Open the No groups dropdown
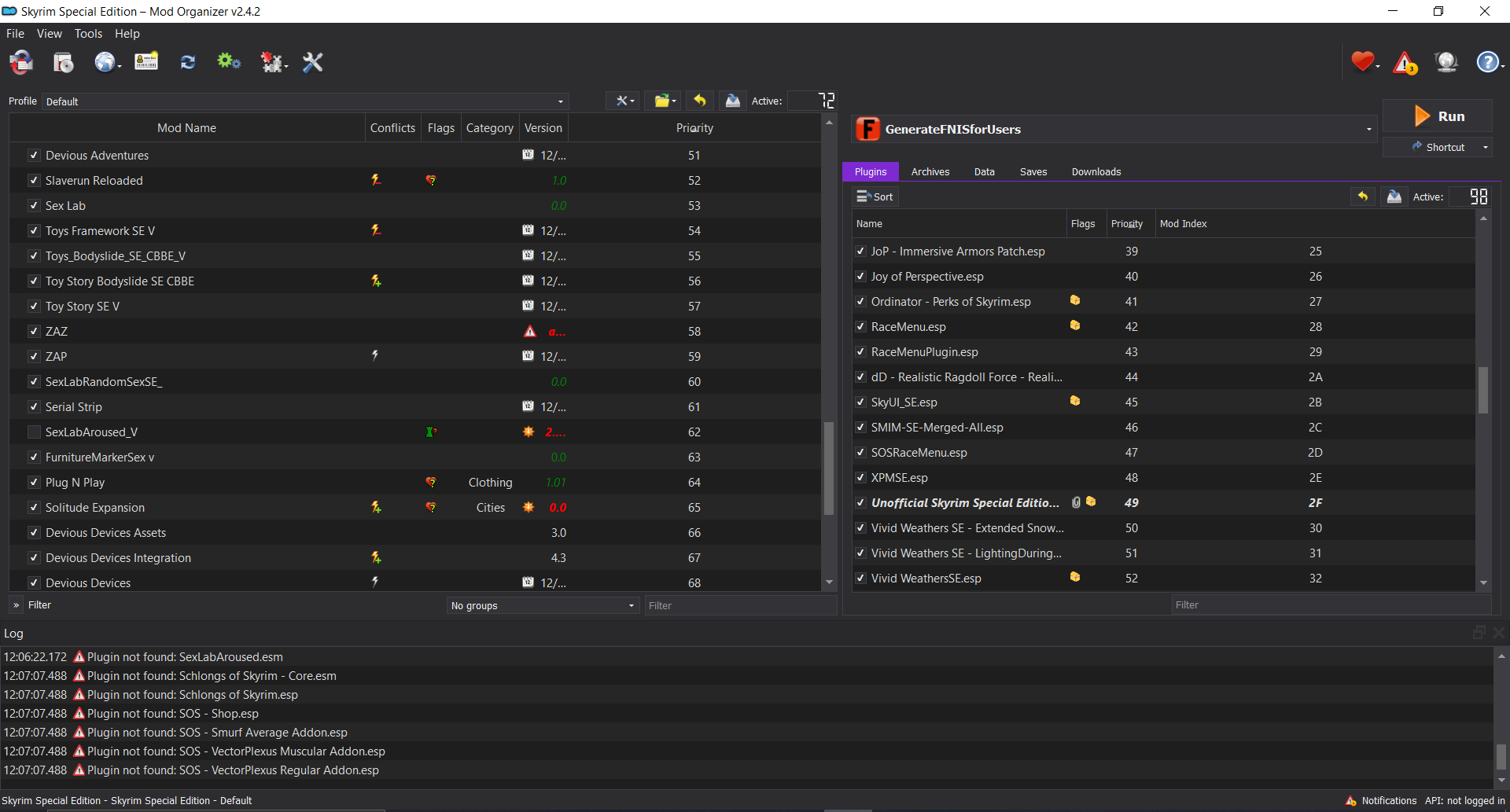Image resolution: width=1510 pixels, height=812 pixels. click(543, 605)
